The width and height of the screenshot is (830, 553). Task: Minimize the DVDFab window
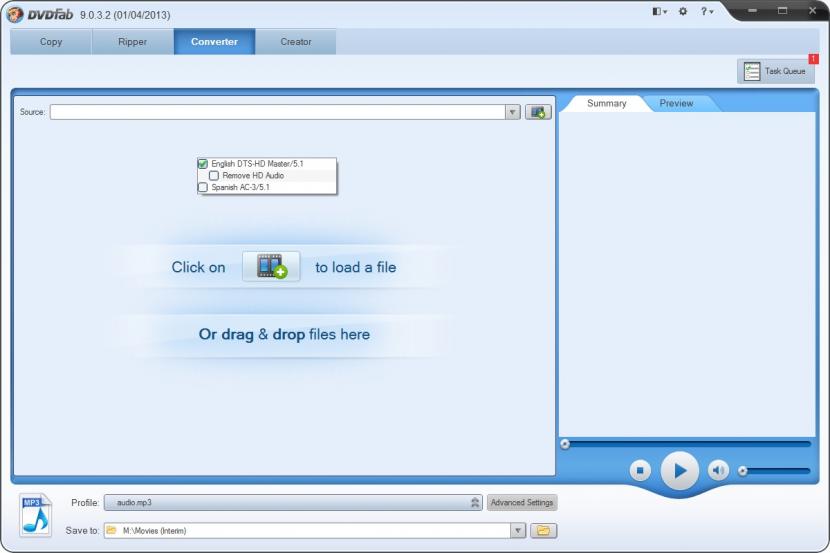pos(752,11)
